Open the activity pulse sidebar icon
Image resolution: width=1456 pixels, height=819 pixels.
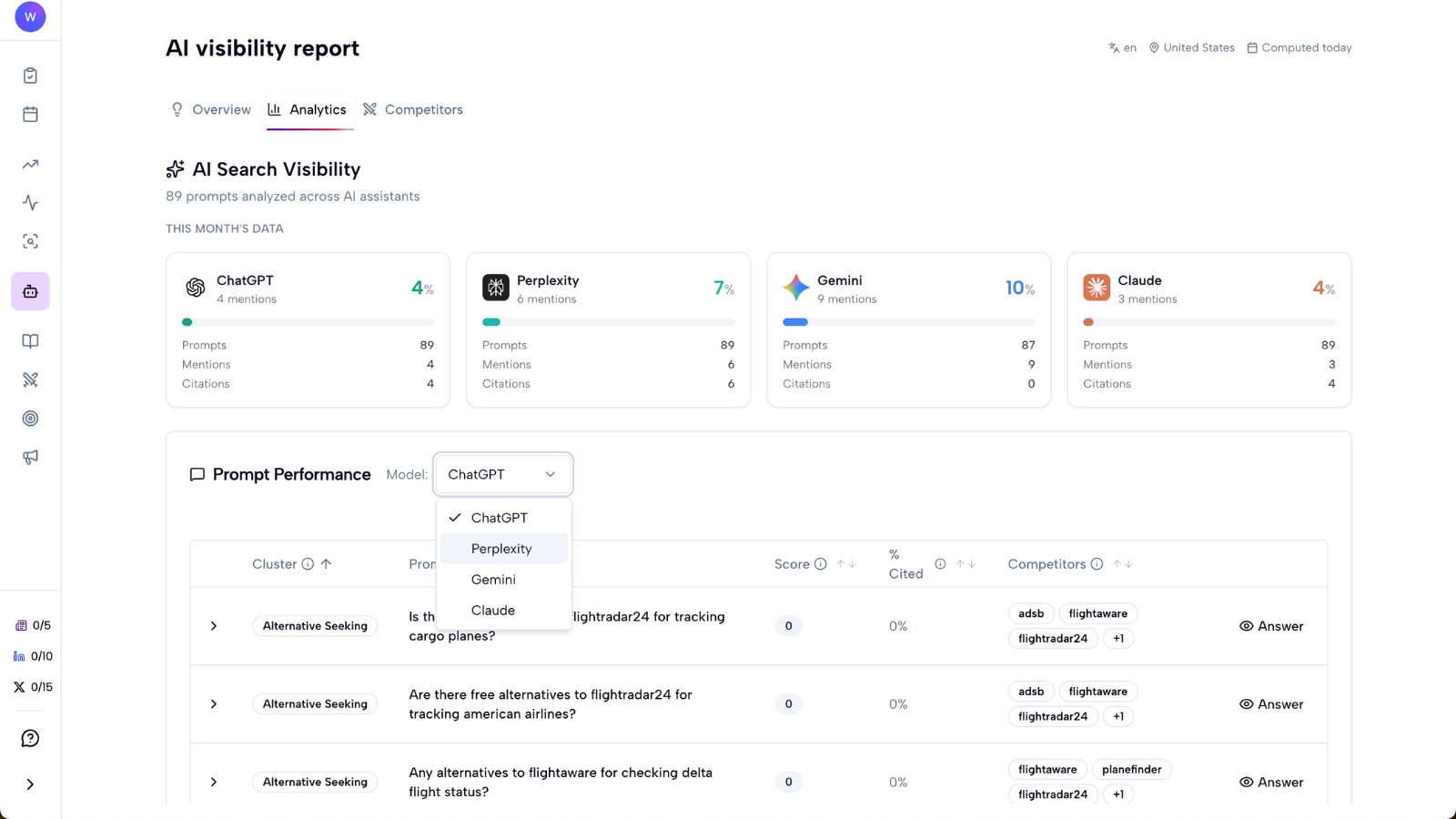[30, 203]
